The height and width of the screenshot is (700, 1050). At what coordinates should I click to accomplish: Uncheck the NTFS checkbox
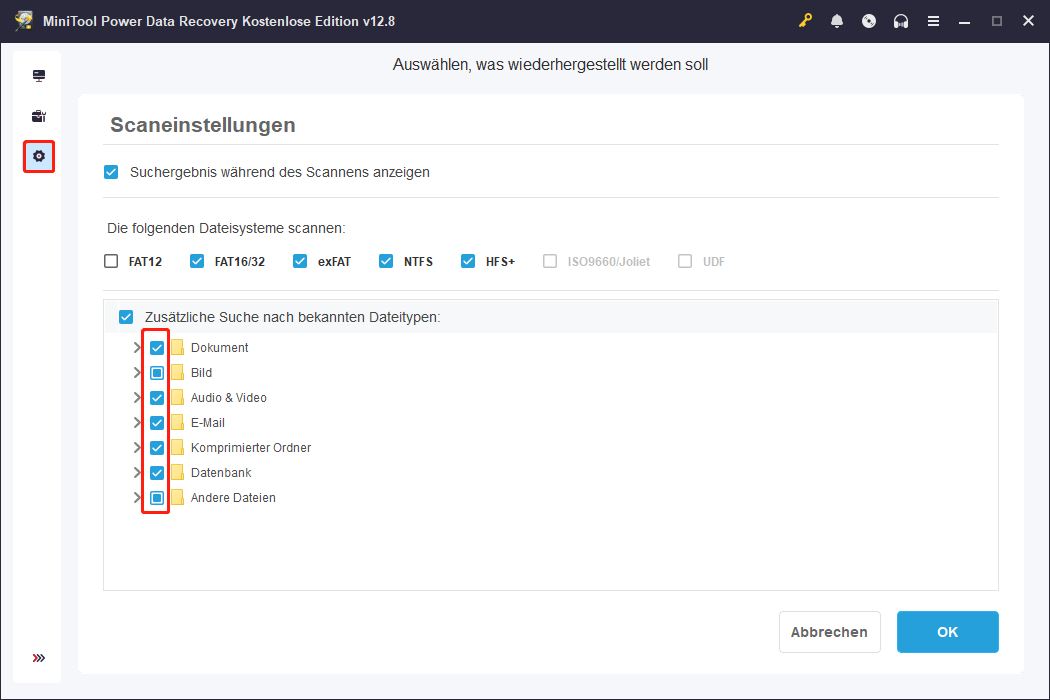coord(386,261)
